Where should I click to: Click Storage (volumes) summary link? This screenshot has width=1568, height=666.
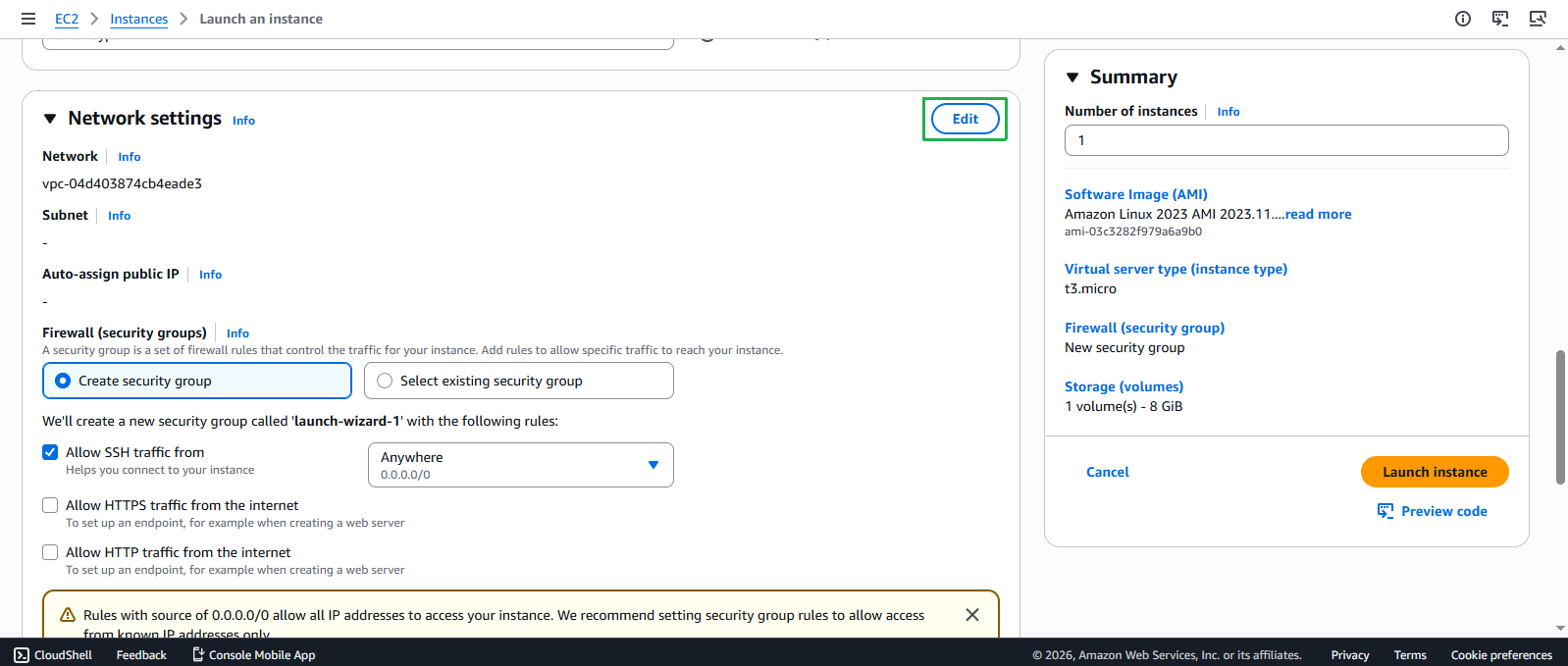tap(1124, 386)
